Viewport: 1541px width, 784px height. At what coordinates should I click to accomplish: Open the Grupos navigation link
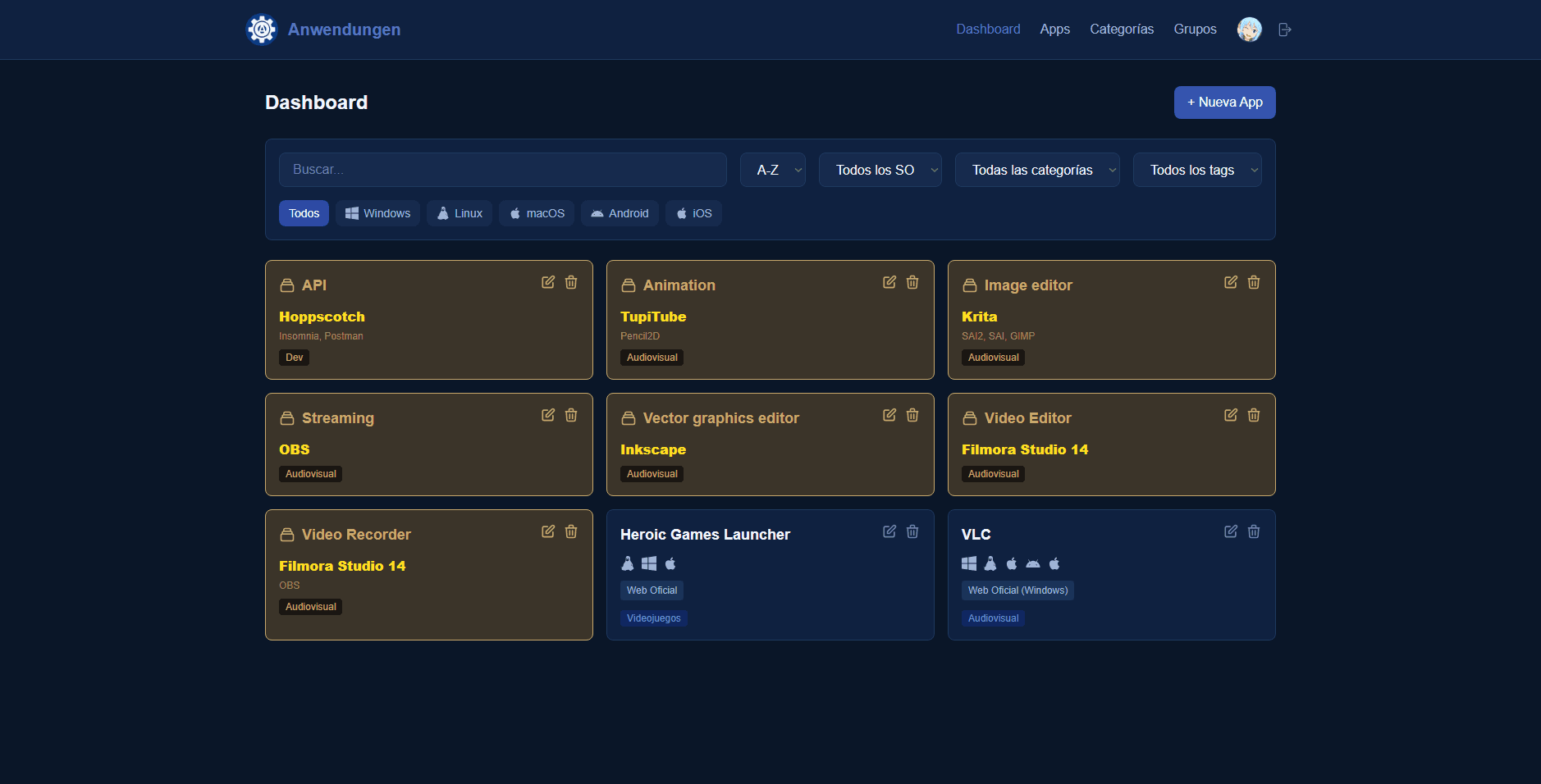tap(1195, 30)
